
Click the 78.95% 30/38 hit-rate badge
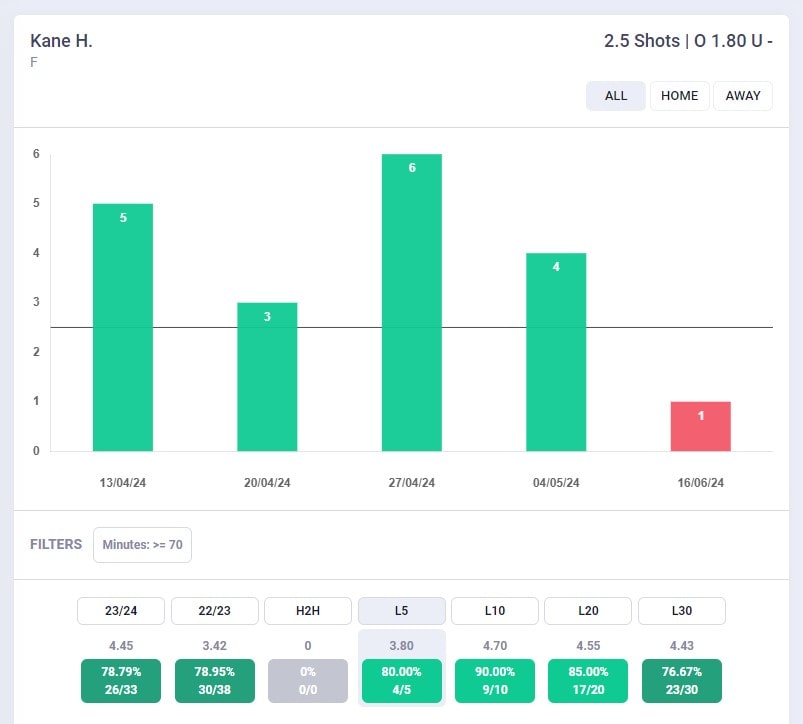tap(215, 680)
